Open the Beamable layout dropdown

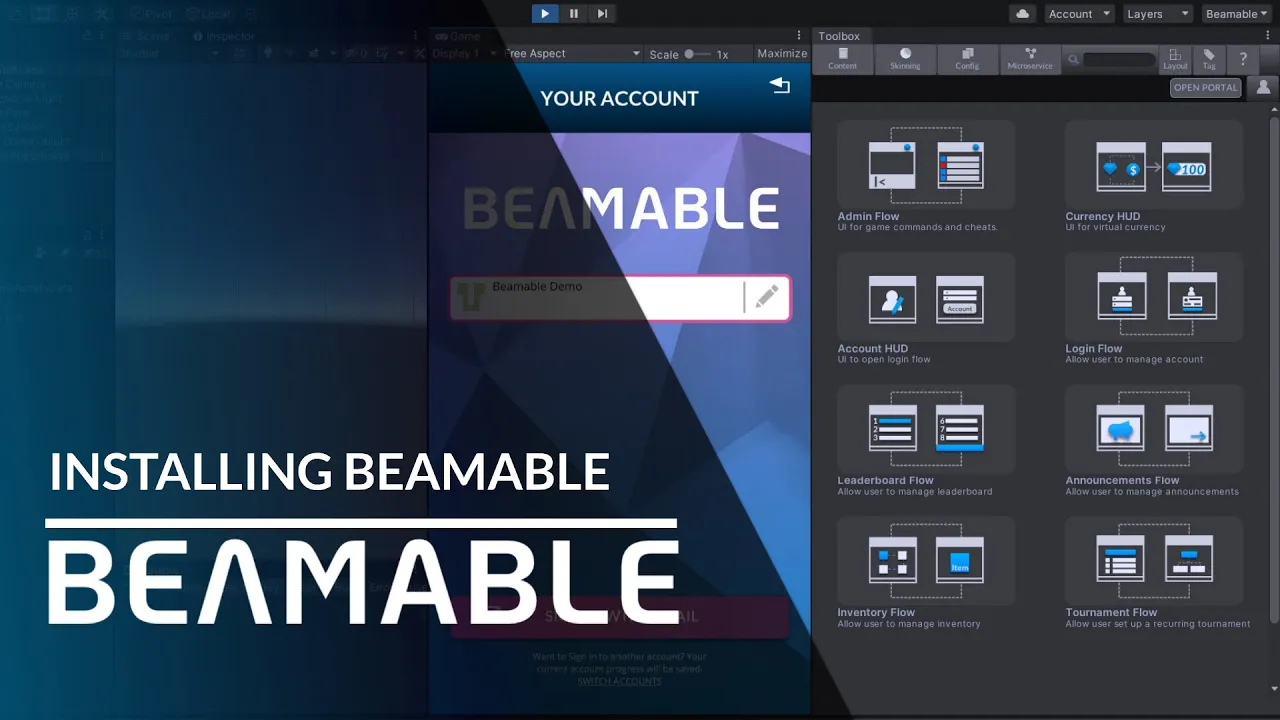point(1237,14)
